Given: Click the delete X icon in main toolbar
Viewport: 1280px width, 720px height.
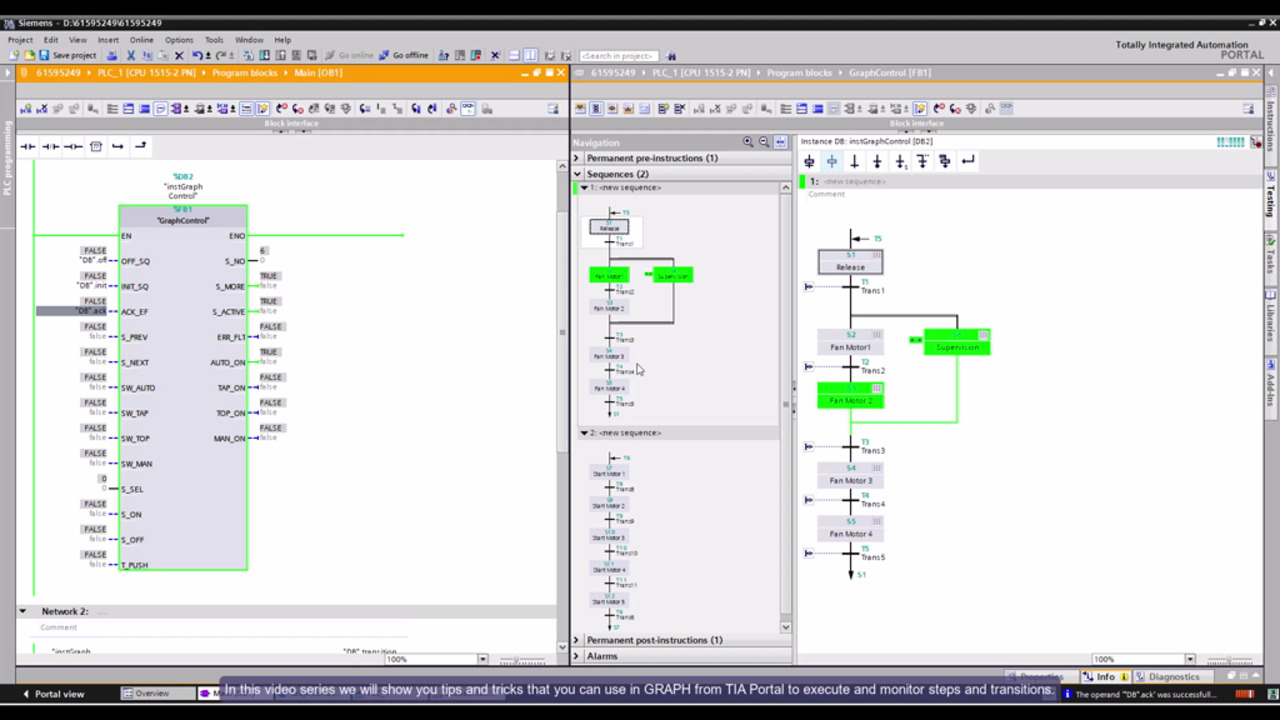Looking at the screenshot, I should [179, 55].
